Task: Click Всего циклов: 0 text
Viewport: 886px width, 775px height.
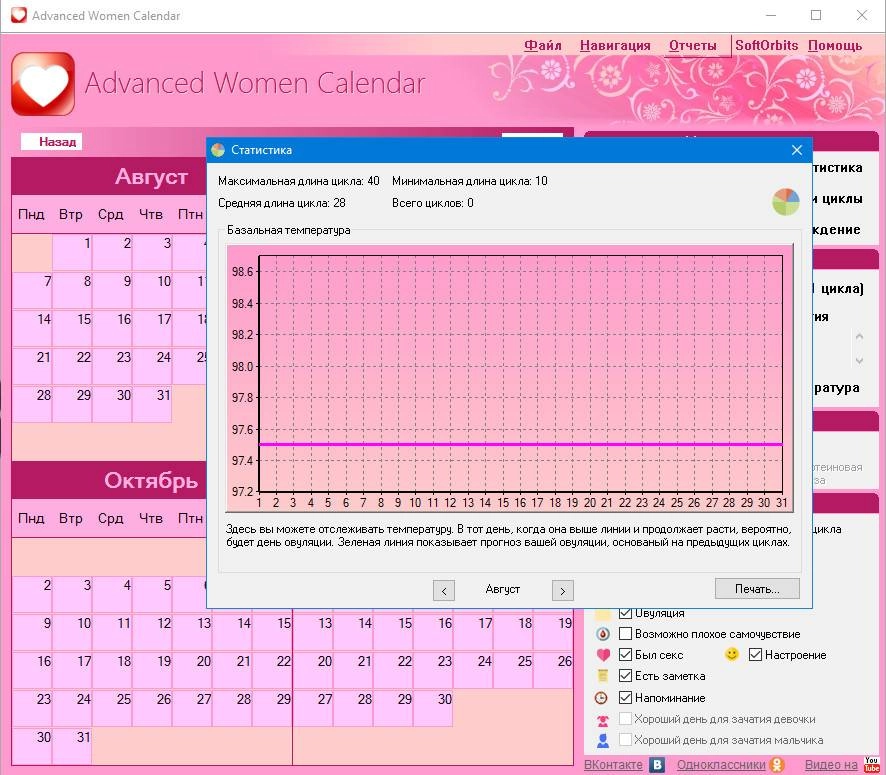Action: pos(432,203)
